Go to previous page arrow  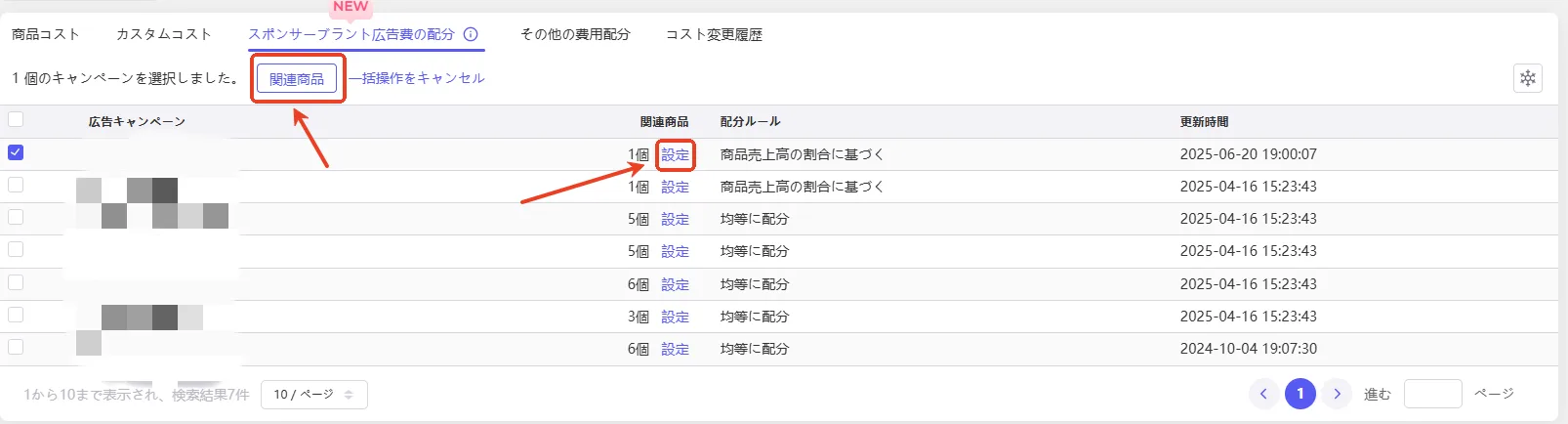pos(1263,394)
